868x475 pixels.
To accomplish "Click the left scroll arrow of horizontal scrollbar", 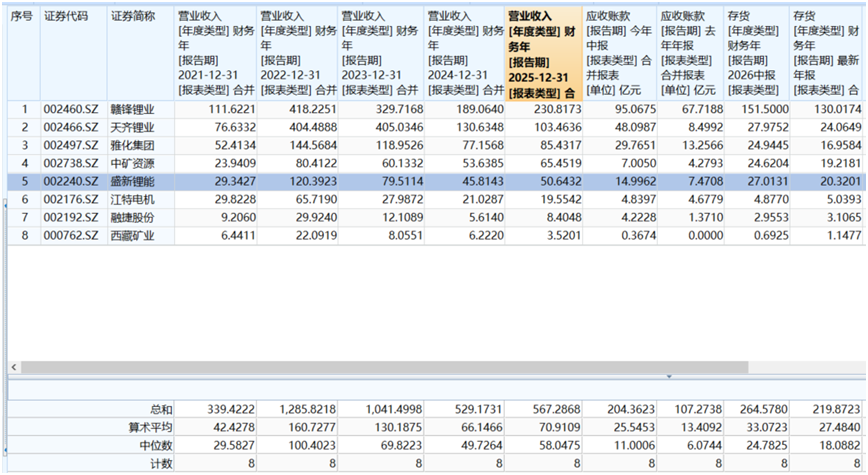I will [x=14, y=367].
